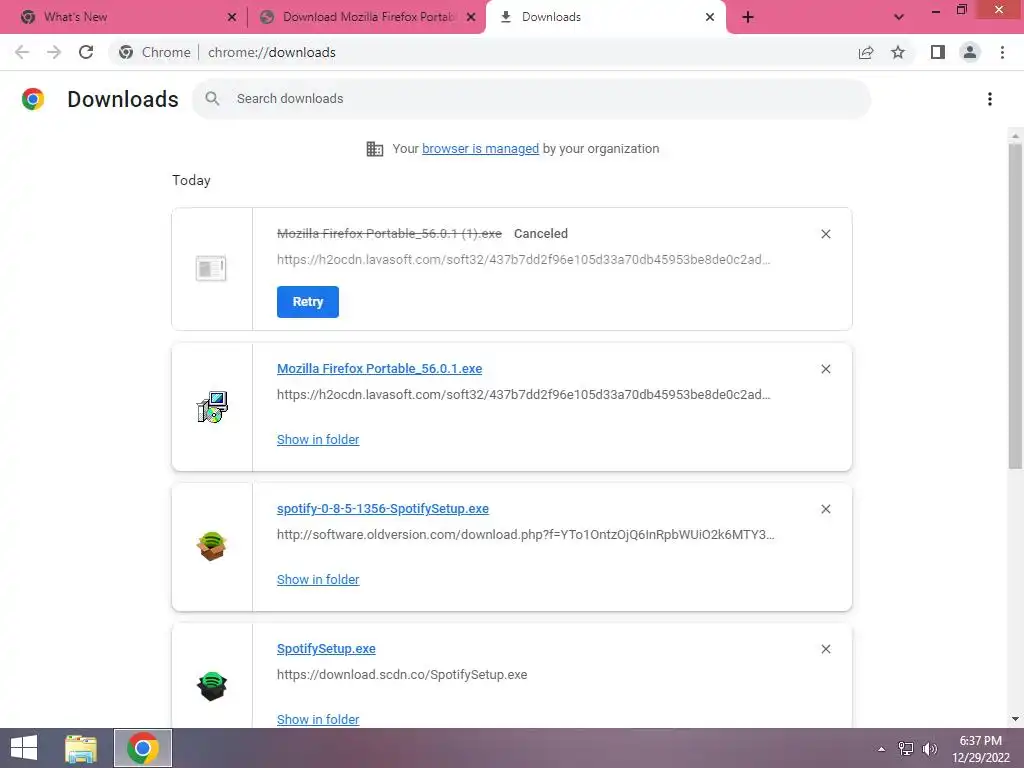1024x768 pixels.
Task: Click in the Search downloads field
Action: click(x=532, y=99)
